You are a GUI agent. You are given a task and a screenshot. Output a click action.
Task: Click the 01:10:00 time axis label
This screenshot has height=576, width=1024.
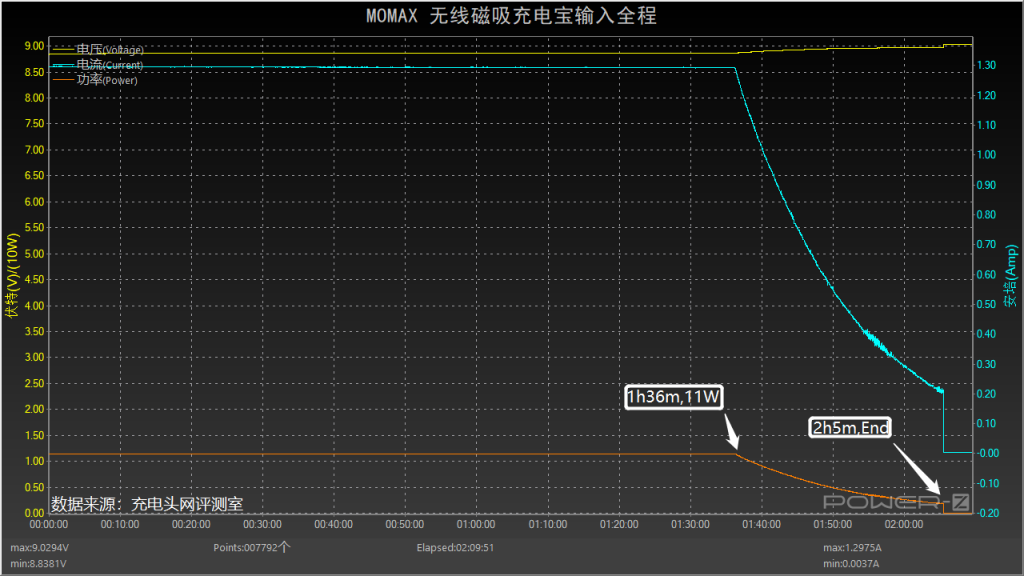[548, 524]
